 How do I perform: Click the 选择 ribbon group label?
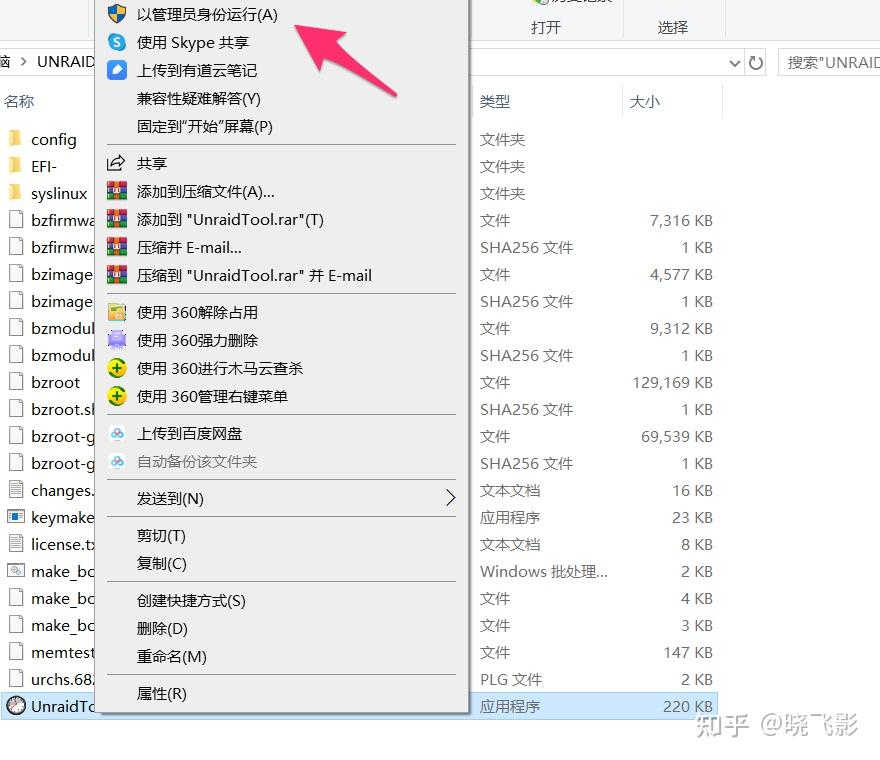(x=672, y=27)
